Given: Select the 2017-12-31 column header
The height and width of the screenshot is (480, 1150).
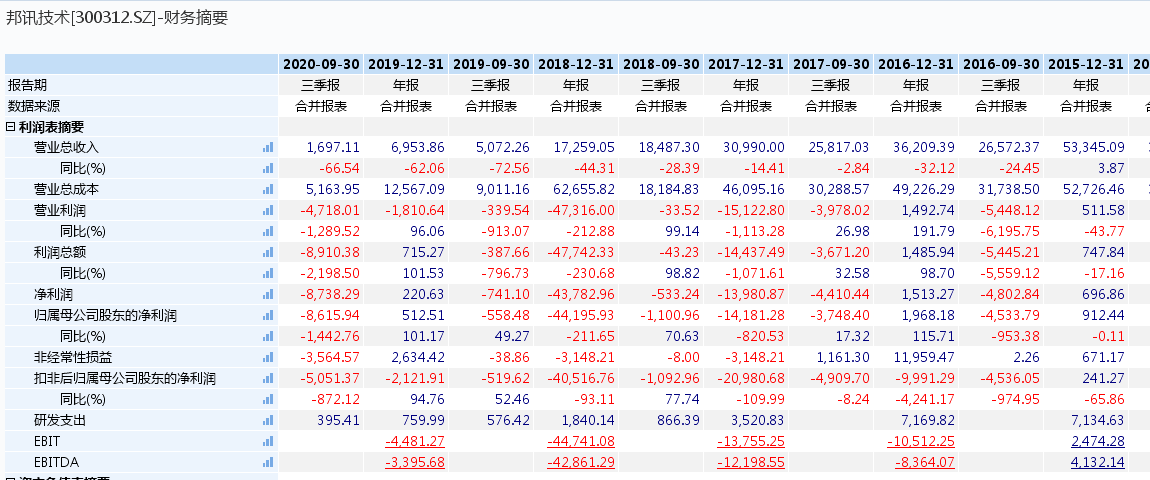Looking at the screenshot, I should tap(746, 64).
